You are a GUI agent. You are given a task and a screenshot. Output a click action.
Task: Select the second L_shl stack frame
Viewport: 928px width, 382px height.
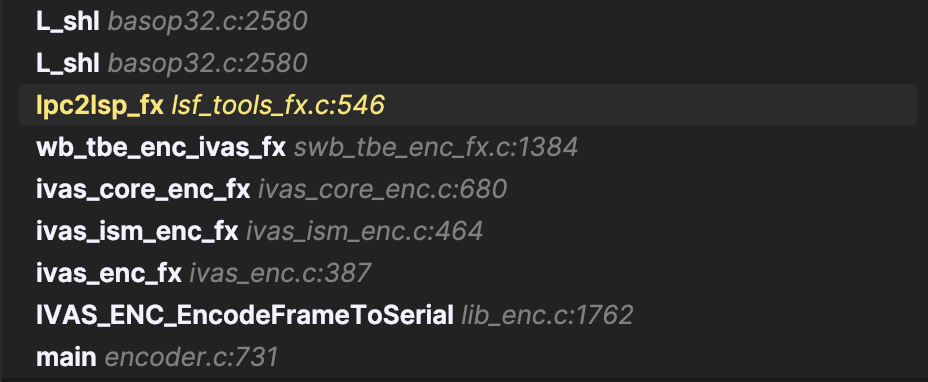[x=468, y=63]
